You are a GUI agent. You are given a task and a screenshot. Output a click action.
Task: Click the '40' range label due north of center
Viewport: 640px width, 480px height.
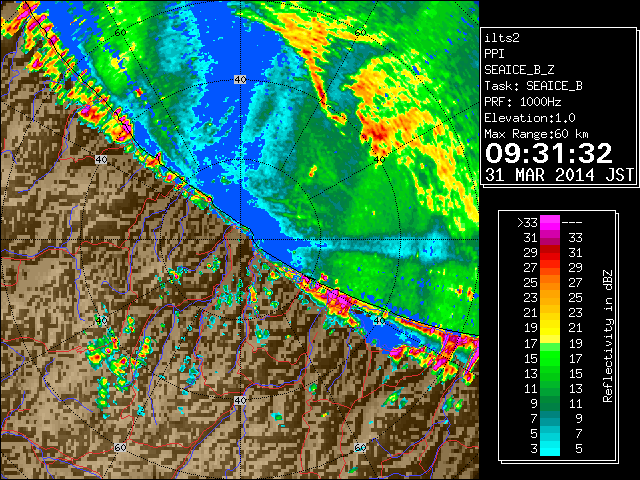pos(240,80)
